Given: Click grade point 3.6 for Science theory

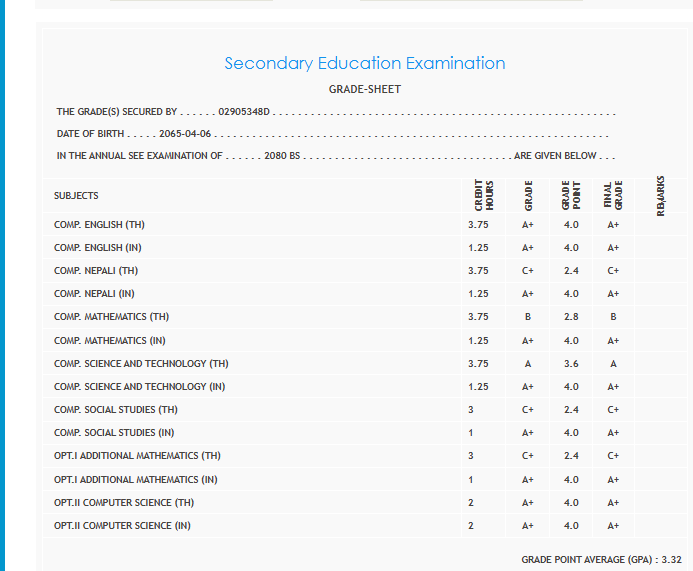Looking at the screenshot, I should tap(571, 364).
